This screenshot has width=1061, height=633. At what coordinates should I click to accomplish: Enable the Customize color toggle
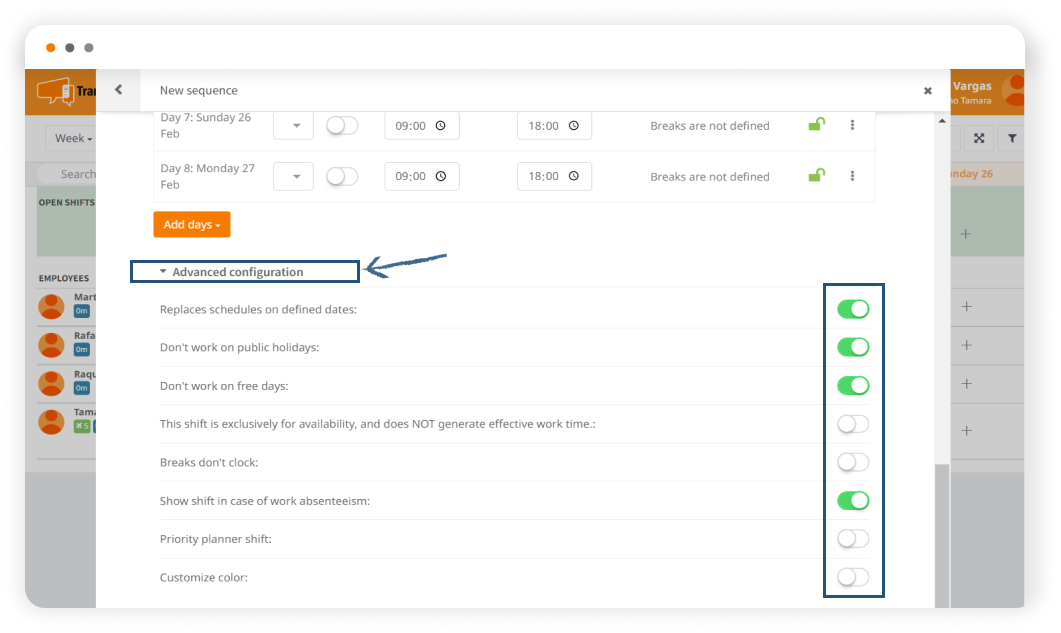(852, 577)
